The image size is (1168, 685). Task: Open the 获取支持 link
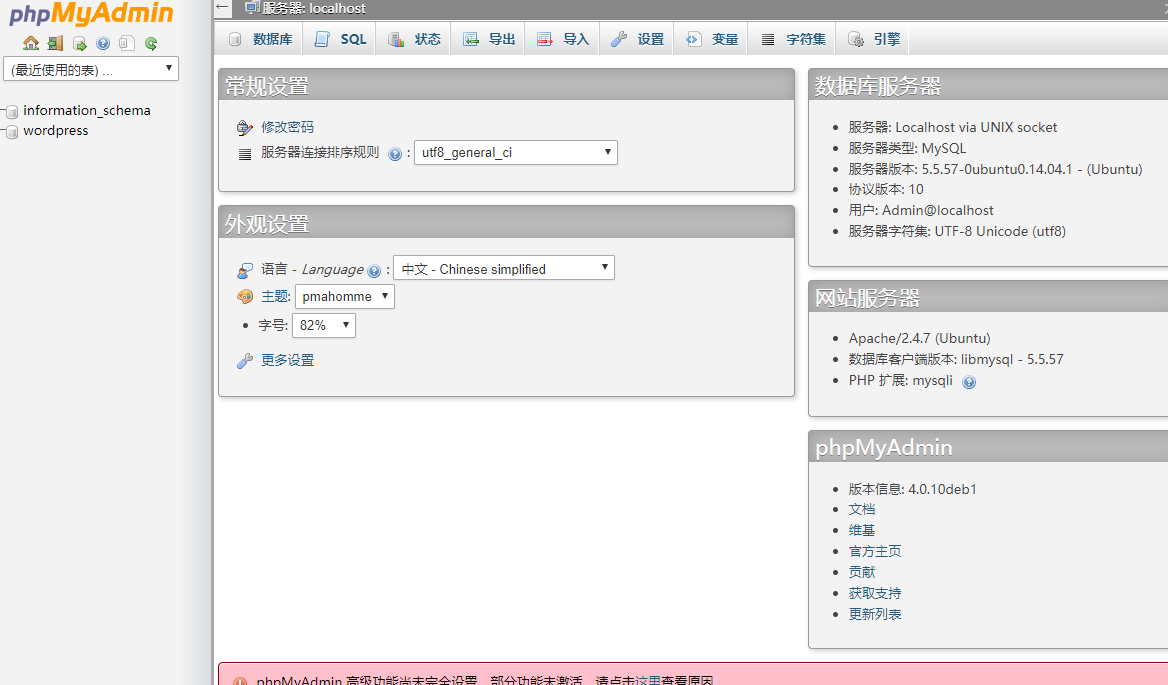[875, 593]
